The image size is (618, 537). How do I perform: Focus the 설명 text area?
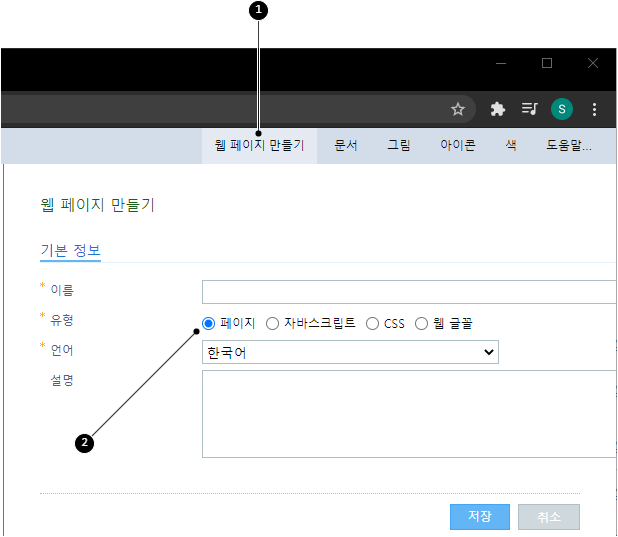click(x=409, y=414)
